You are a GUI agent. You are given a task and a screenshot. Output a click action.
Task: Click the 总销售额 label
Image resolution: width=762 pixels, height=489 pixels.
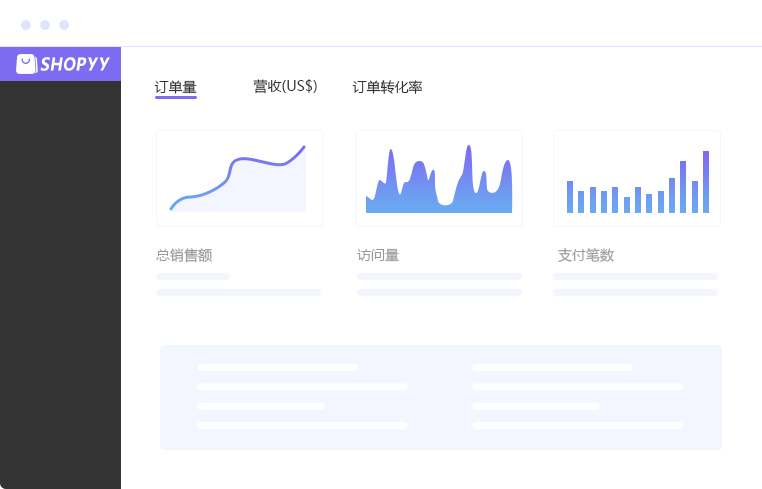184,255
